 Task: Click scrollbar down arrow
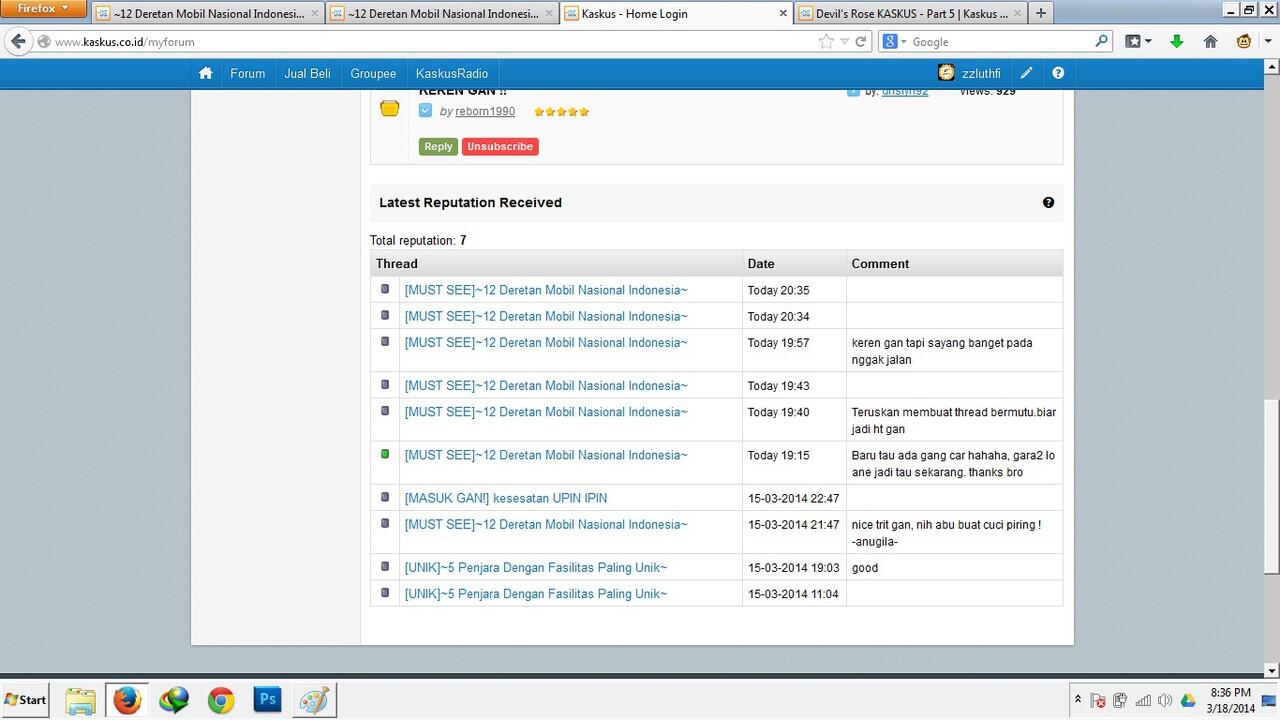point(1271,670)
